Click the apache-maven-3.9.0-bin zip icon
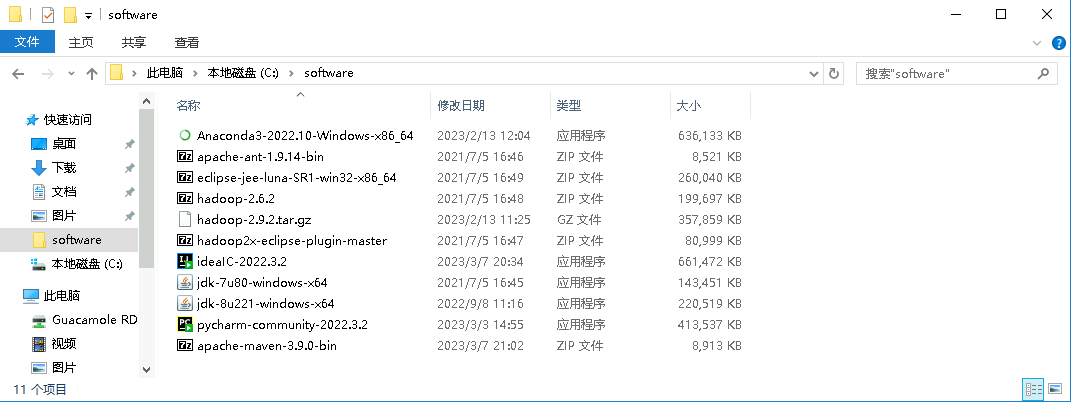 184,345
